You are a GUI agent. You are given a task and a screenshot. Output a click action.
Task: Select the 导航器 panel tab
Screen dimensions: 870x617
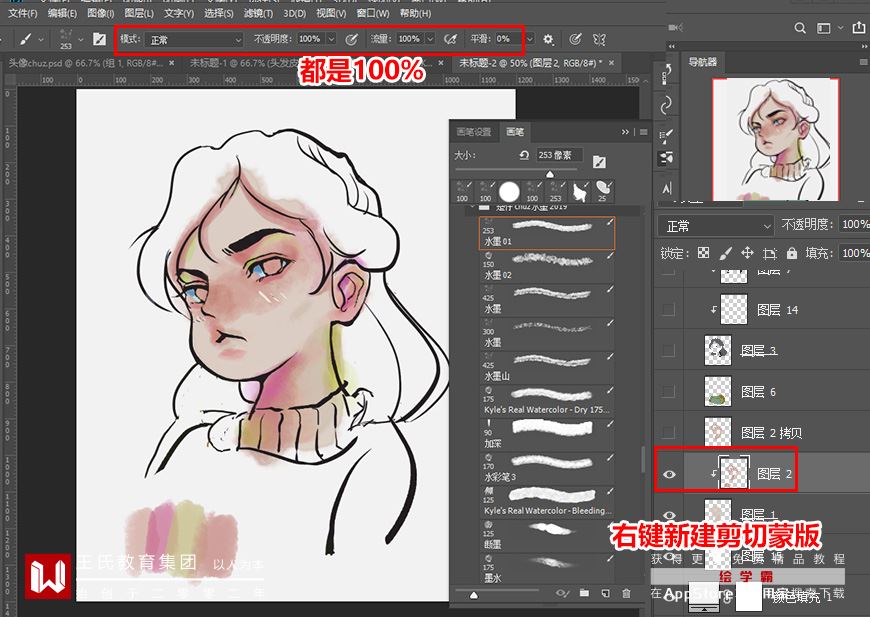coord(702,62)
